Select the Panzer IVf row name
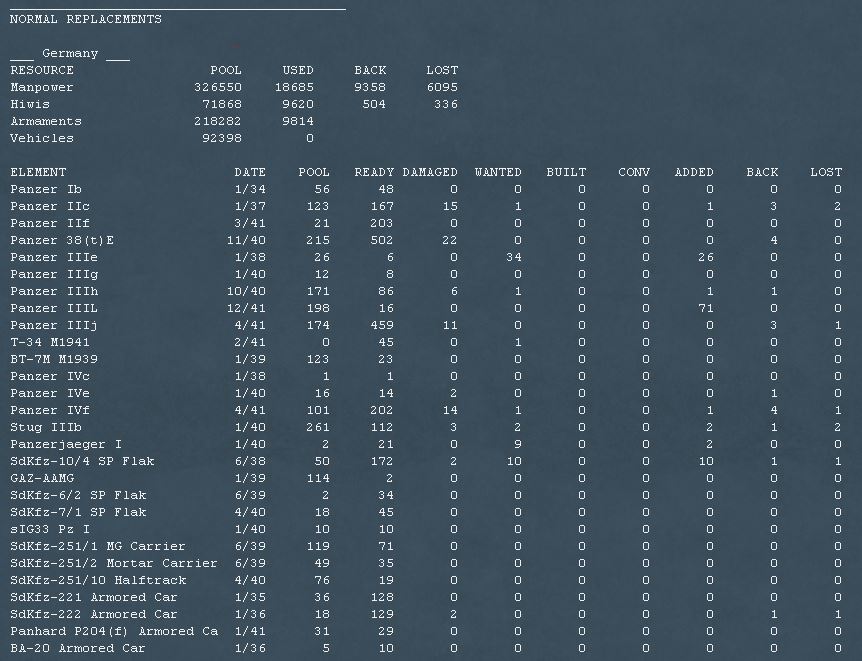Screen dimensions: 862x661 point(50,411)
